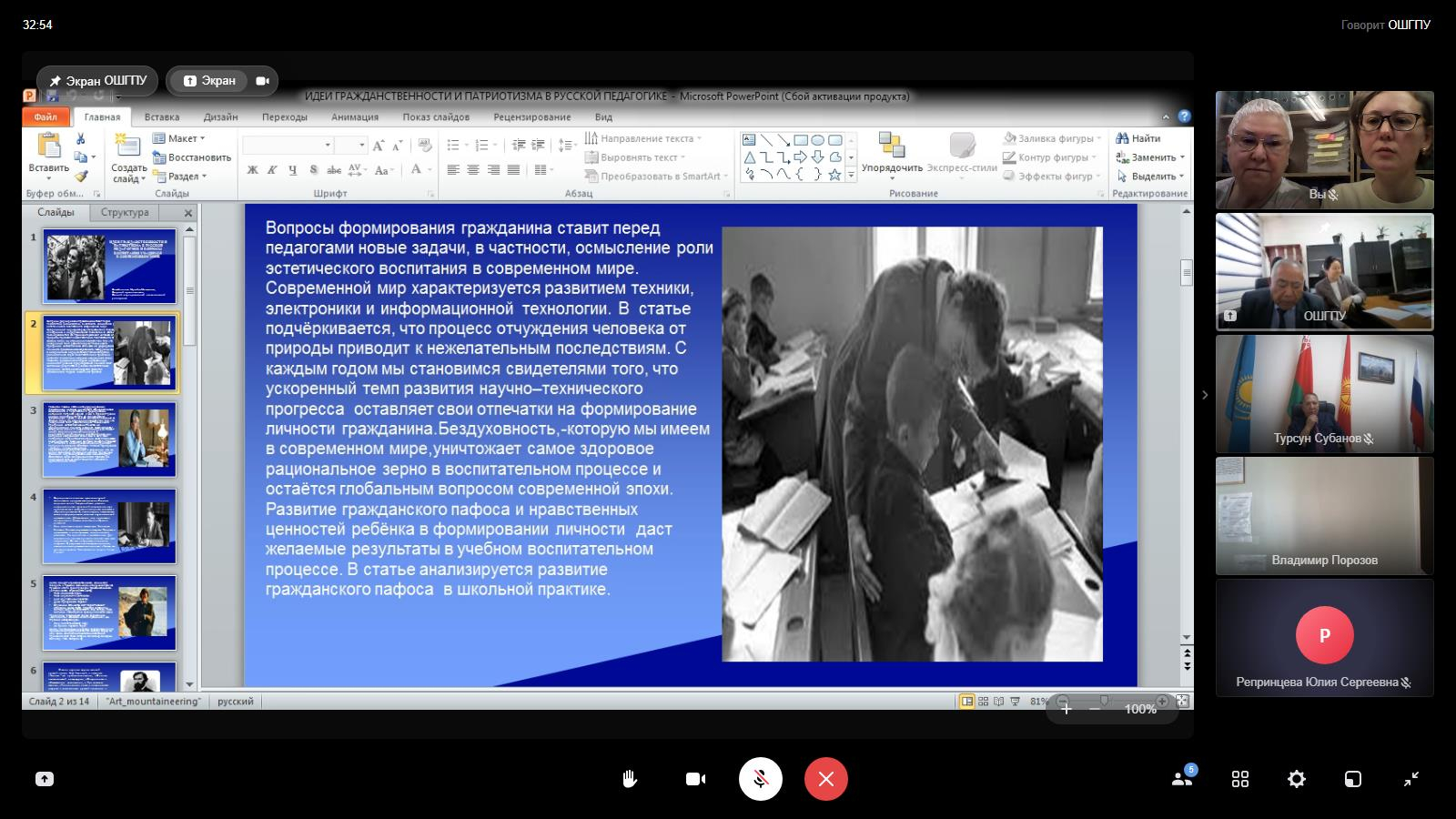Viewport: 1456px width, 819px height.
Task: Click the zoom in plus icon
Action: pyautogui.click(x=1067, y=709)
